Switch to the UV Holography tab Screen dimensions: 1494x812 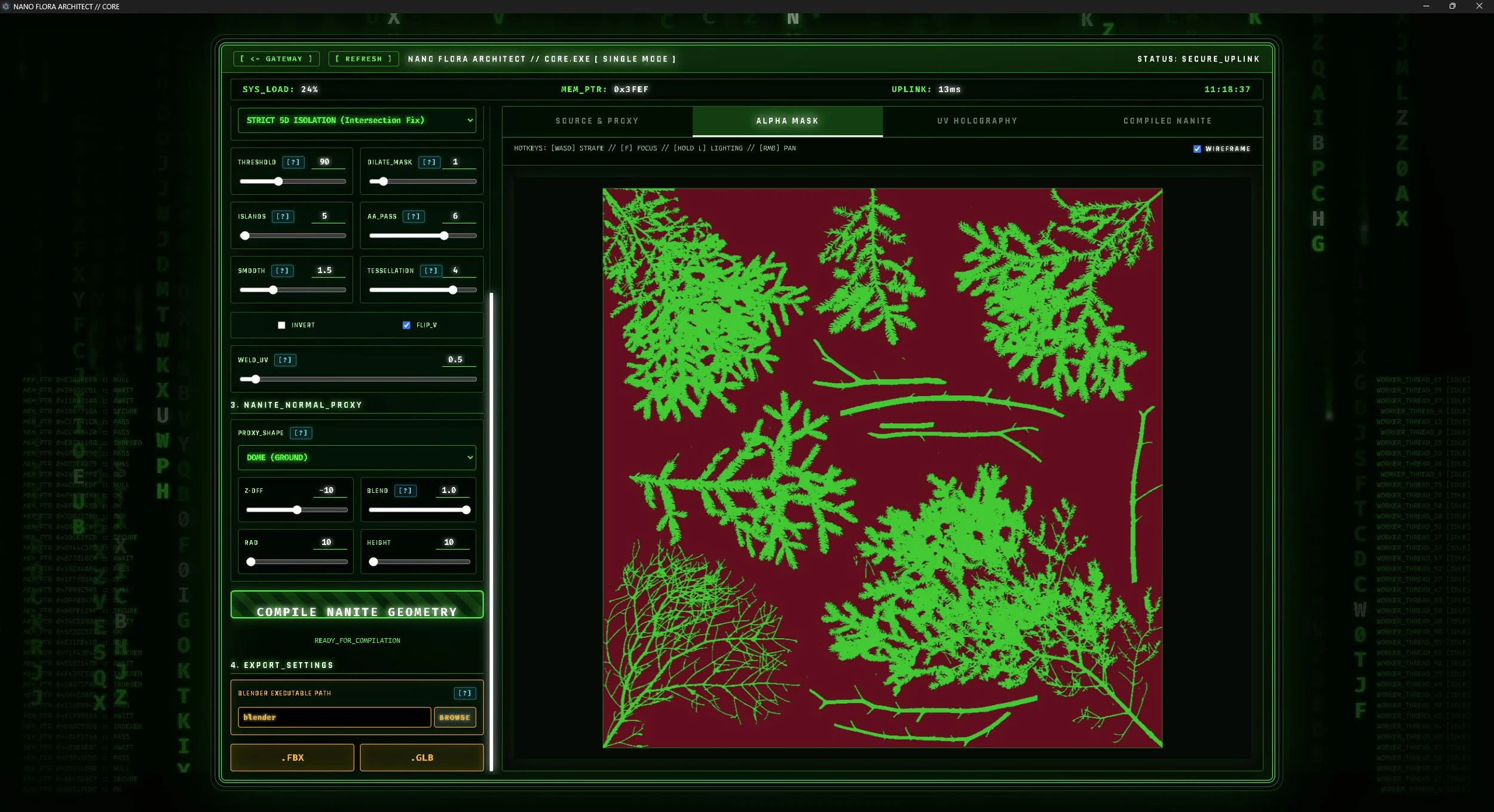977,121
